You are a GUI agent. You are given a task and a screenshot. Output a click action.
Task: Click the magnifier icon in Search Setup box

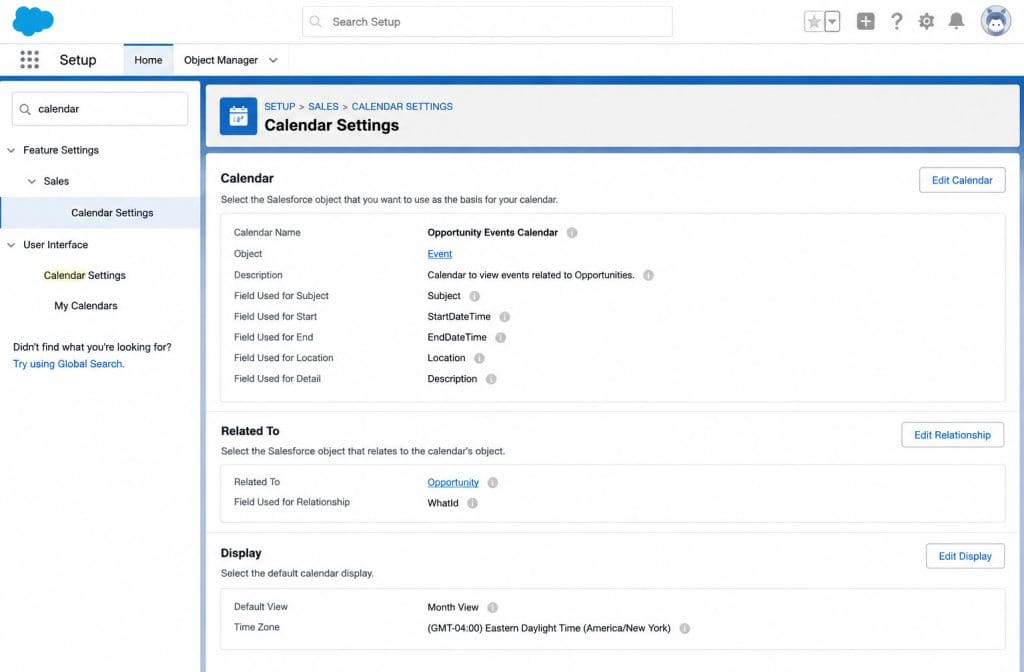click(315, 22)
